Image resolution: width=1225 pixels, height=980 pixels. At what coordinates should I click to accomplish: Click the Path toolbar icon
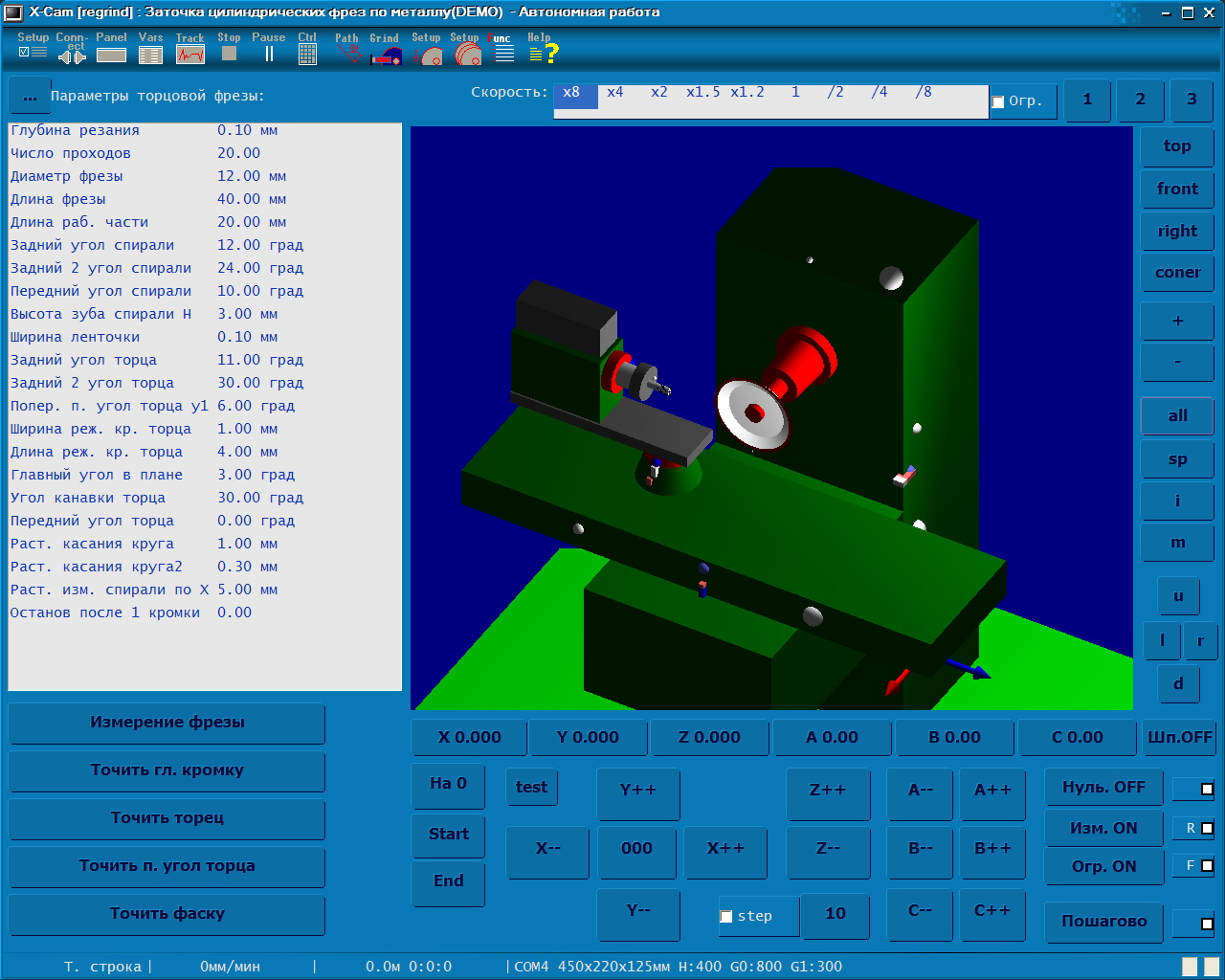(347, 48)
